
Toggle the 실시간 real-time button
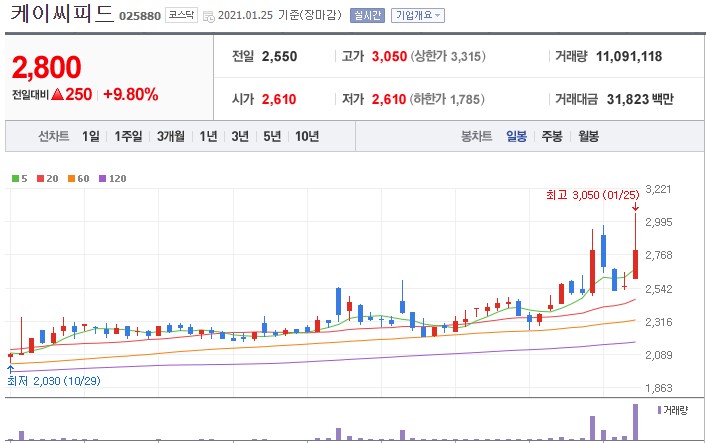click(367, 15)
